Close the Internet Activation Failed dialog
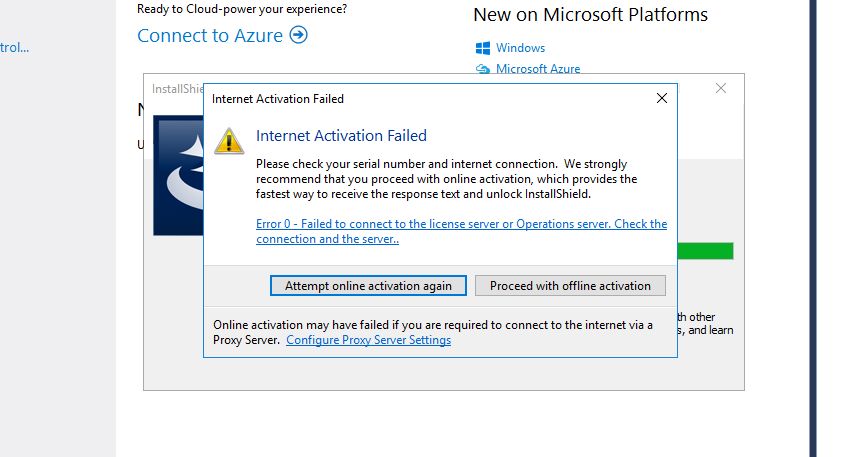 point(661,98)
